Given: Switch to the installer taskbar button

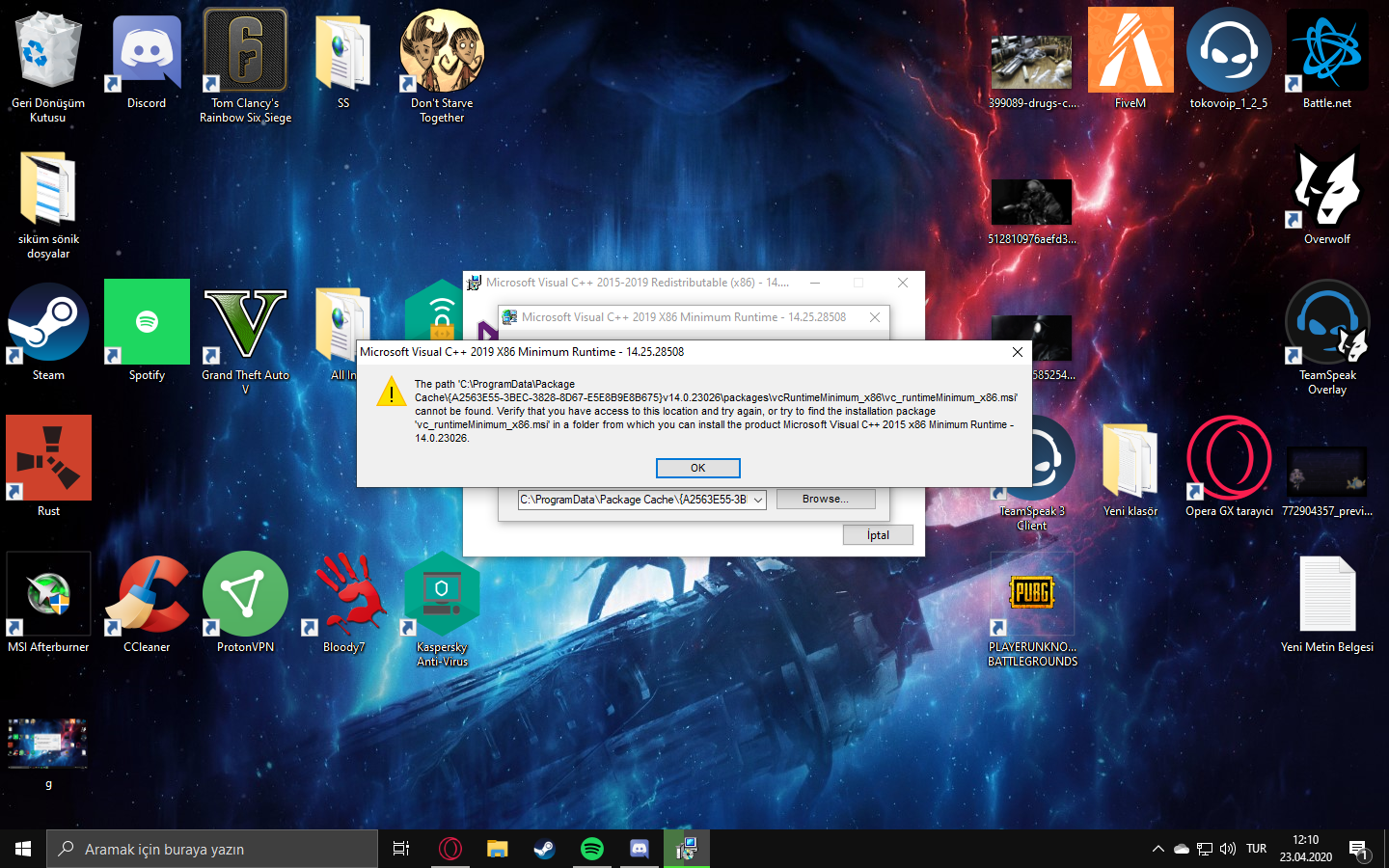Looking at the screenshot, I should [x=686, y=849].
